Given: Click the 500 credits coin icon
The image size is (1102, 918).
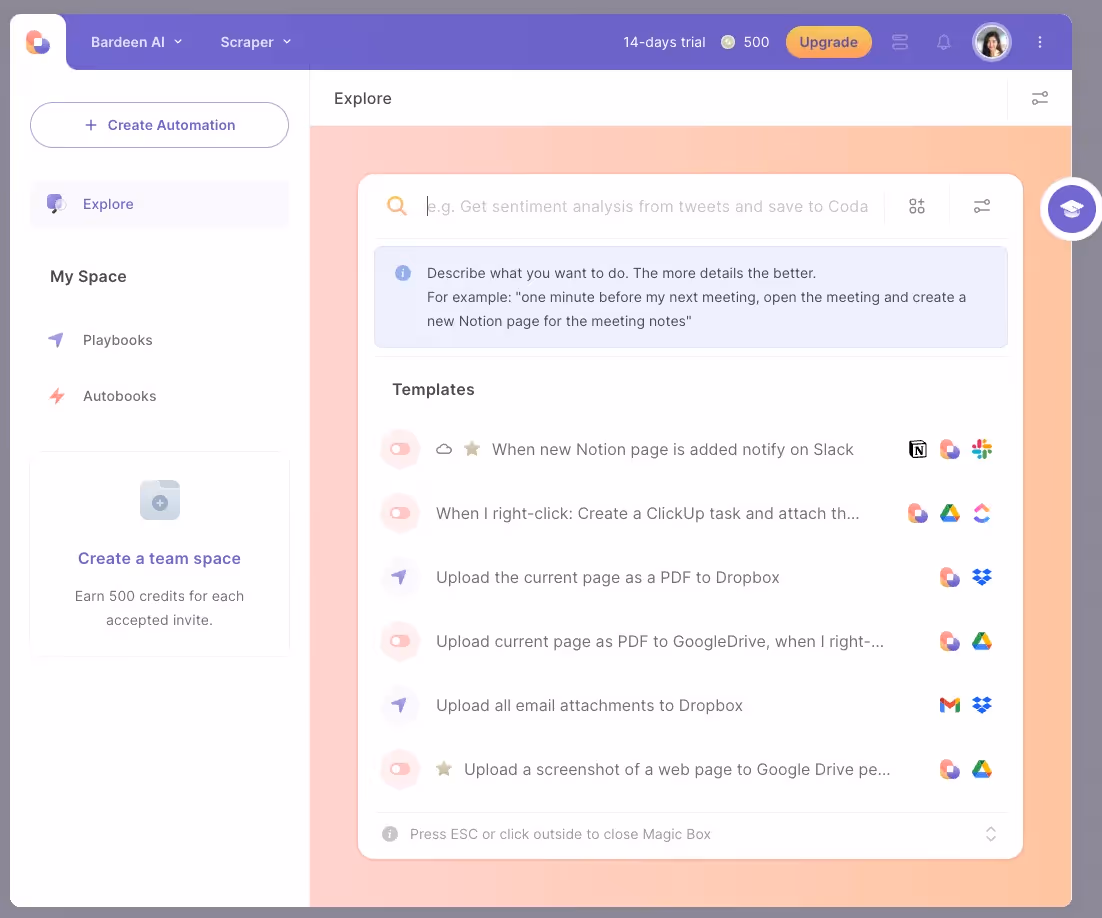Looking at the screenshot, I should point(728,42).
